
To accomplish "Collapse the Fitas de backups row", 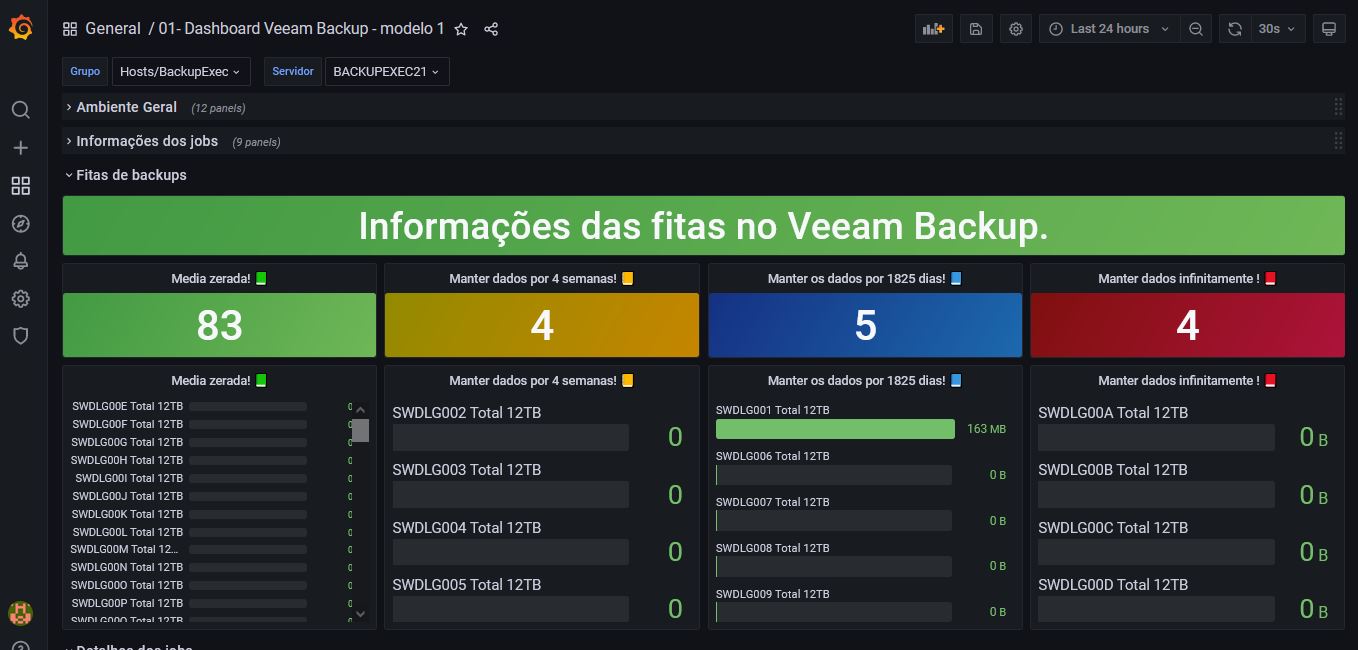I will pos(131,175).
